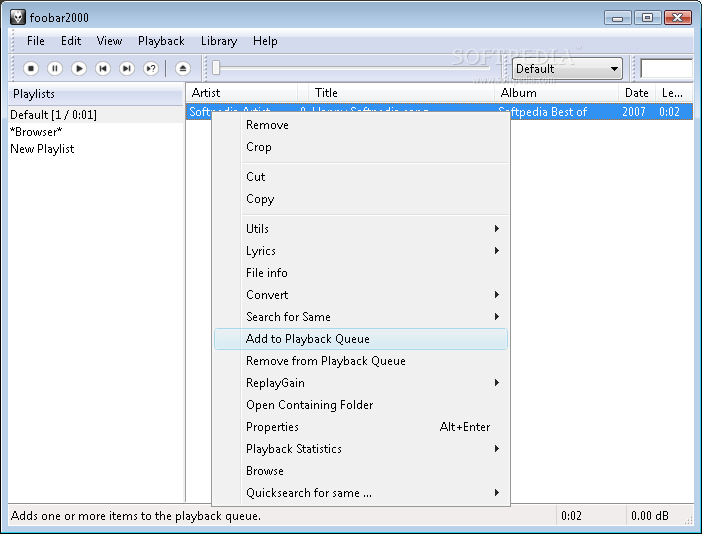Viewport: 702px width, 534px height.
Task: Go to the previous track
Action: point(103,68)
